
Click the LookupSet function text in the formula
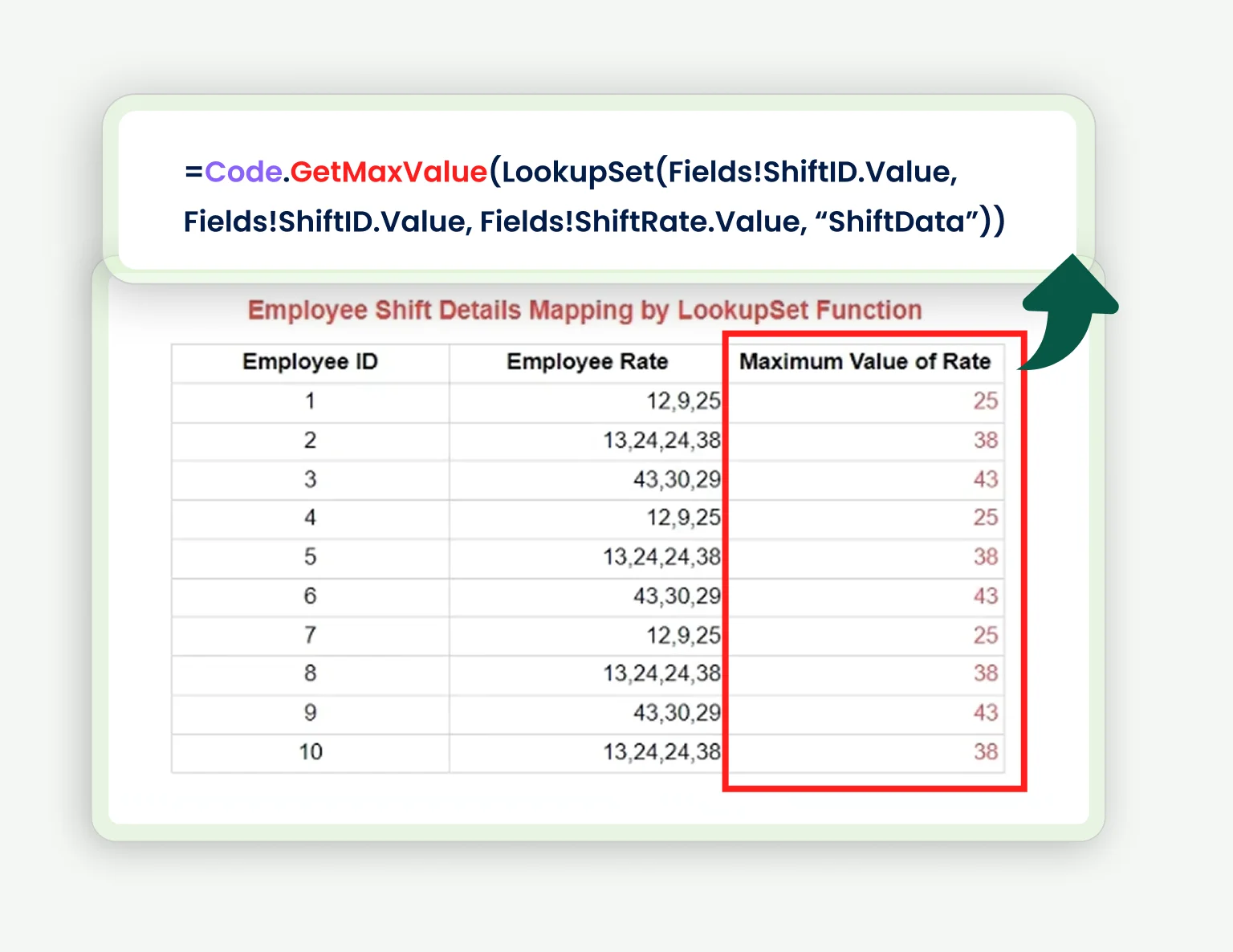pos(578,171)
